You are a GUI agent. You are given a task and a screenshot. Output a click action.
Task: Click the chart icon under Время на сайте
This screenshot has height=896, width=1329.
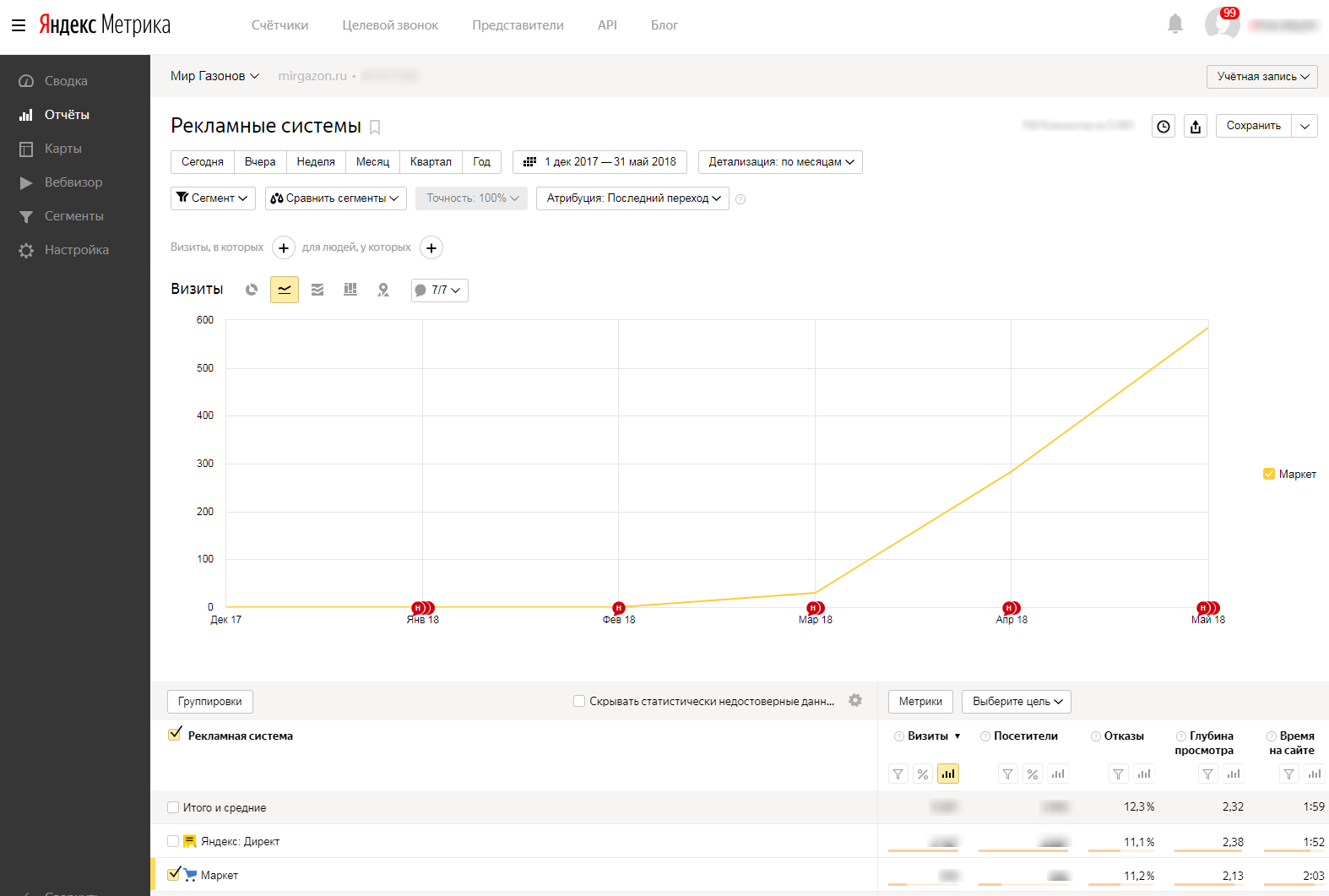click(1315, 774)
